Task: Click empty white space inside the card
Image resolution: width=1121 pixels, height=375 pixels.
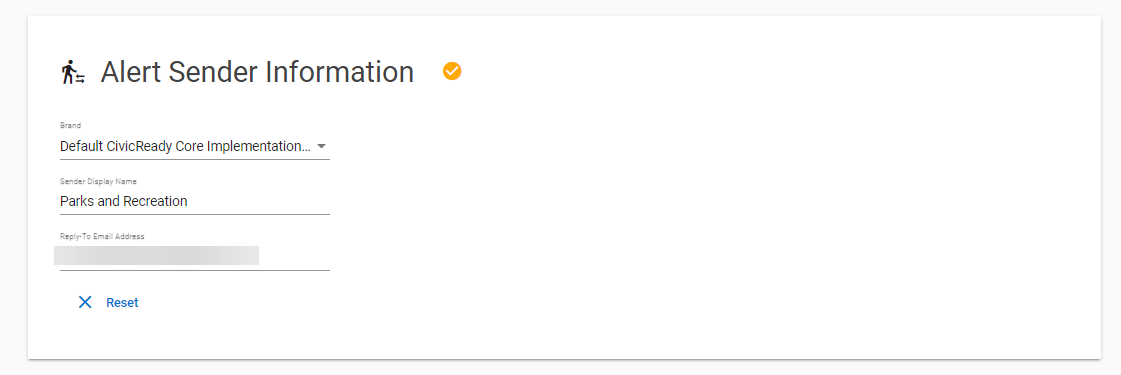Action: [x=715, y=214]
